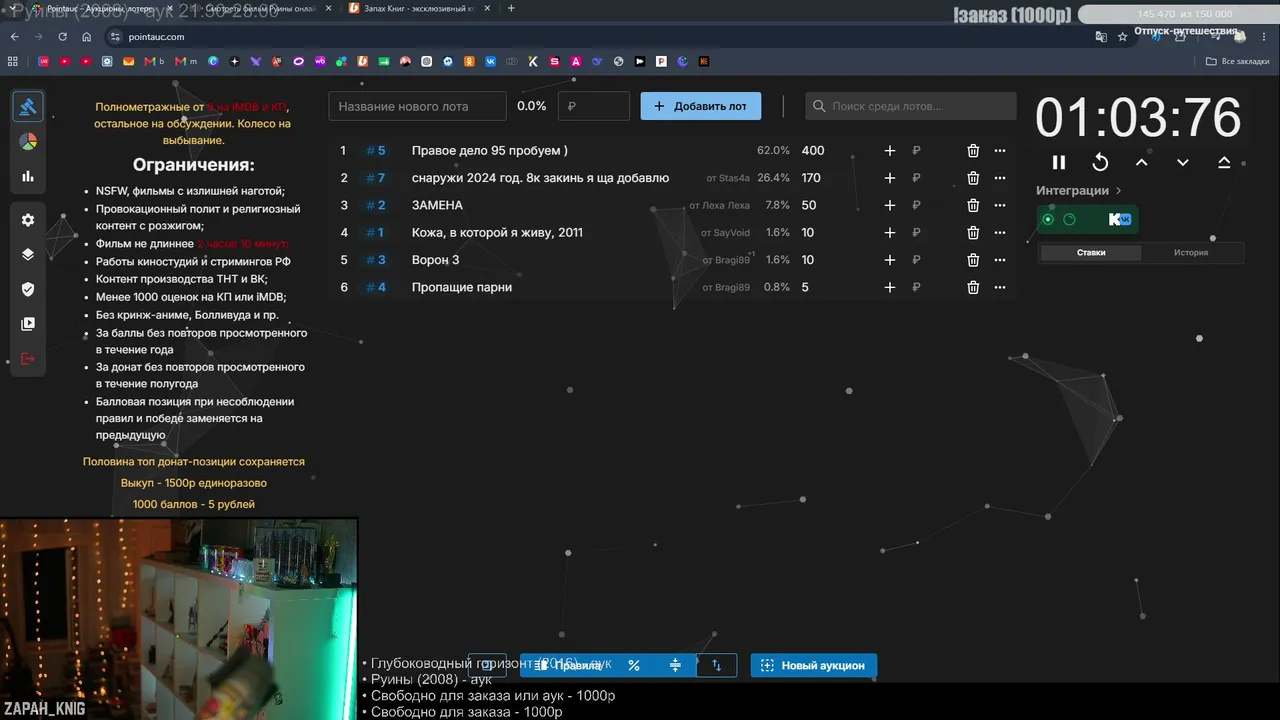Open more options for Пропащие парни
Screen dimensions: 1280x720
[1000, 287]
